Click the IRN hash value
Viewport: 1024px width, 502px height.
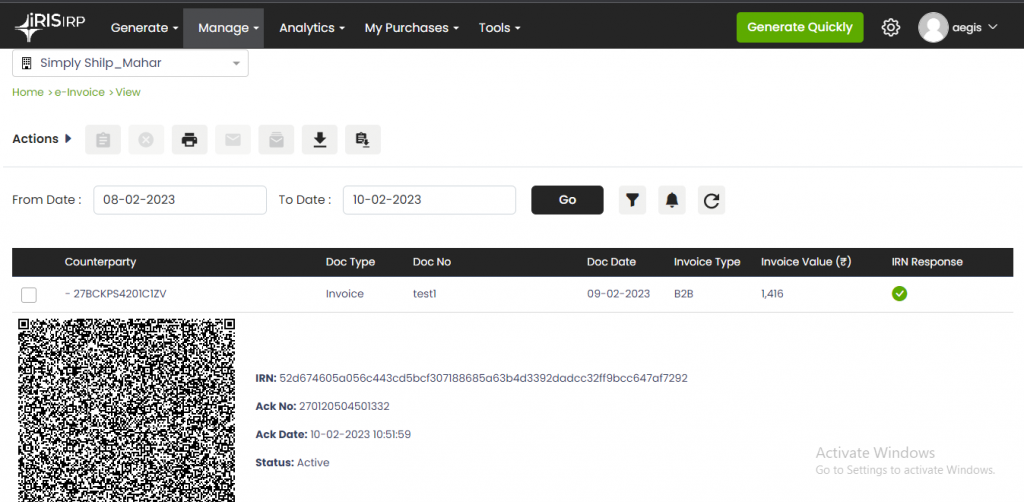tap(483, 378)
